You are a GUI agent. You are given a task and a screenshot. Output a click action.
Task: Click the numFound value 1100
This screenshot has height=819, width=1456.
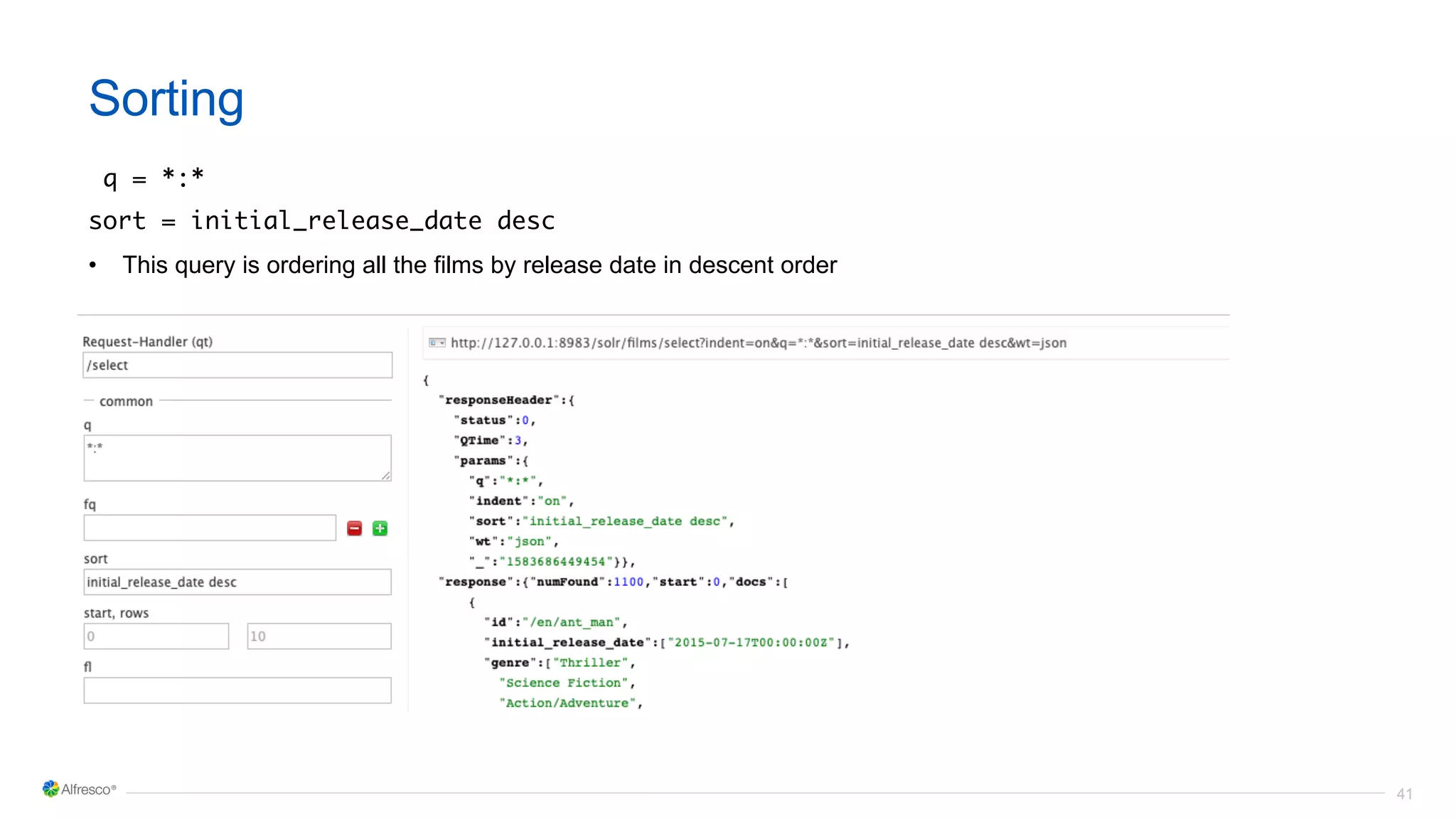click(x=628, y=582)
